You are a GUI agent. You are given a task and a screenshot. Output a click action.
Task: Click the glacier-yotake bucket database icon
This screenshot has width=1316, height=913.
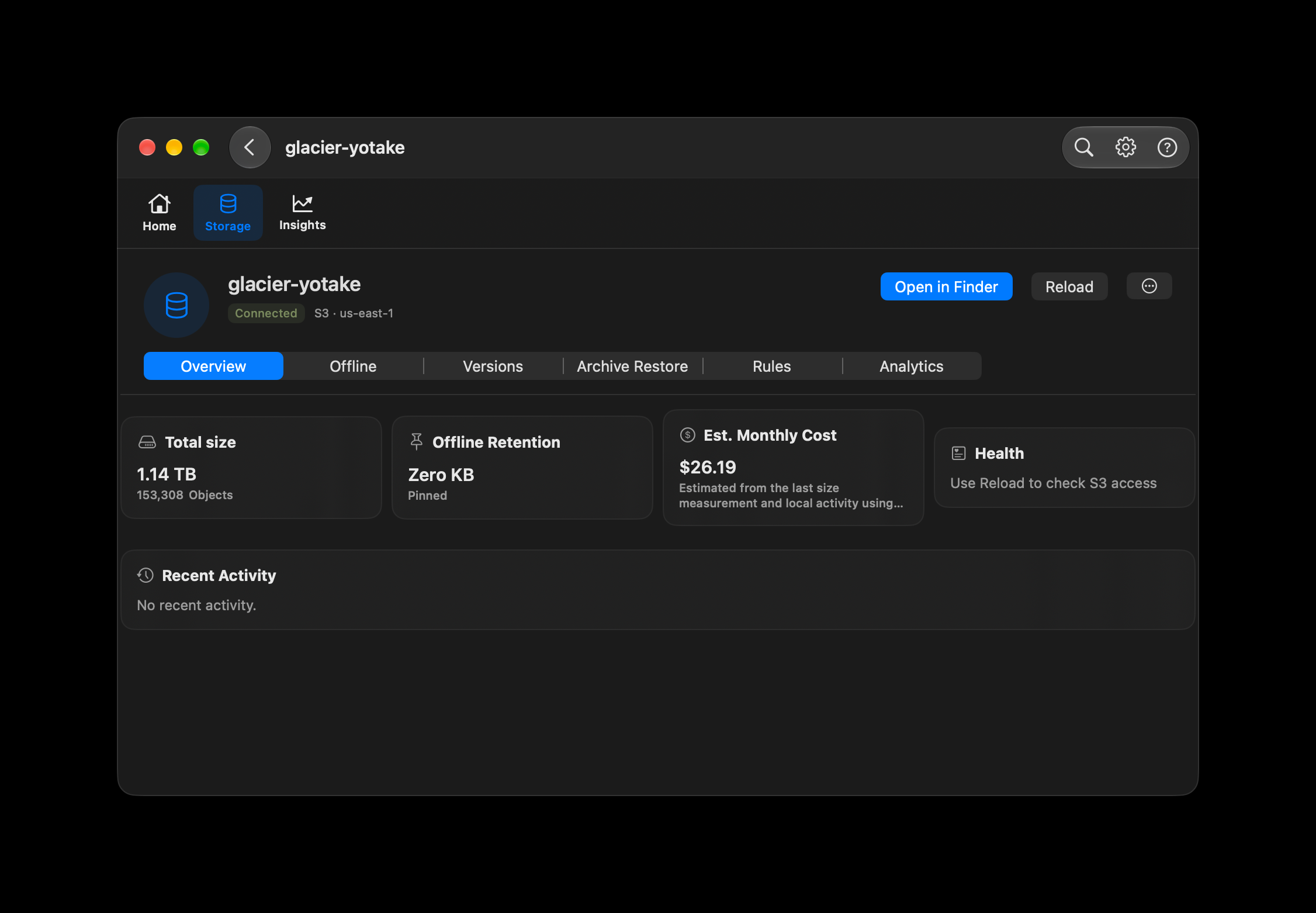[x=176, y=305]
